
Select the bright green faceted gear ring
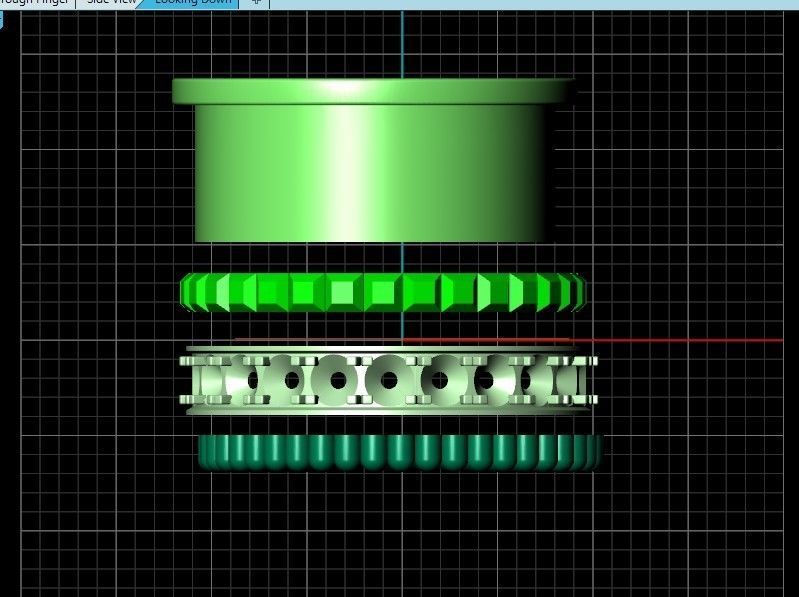click(x=383, y=292)
